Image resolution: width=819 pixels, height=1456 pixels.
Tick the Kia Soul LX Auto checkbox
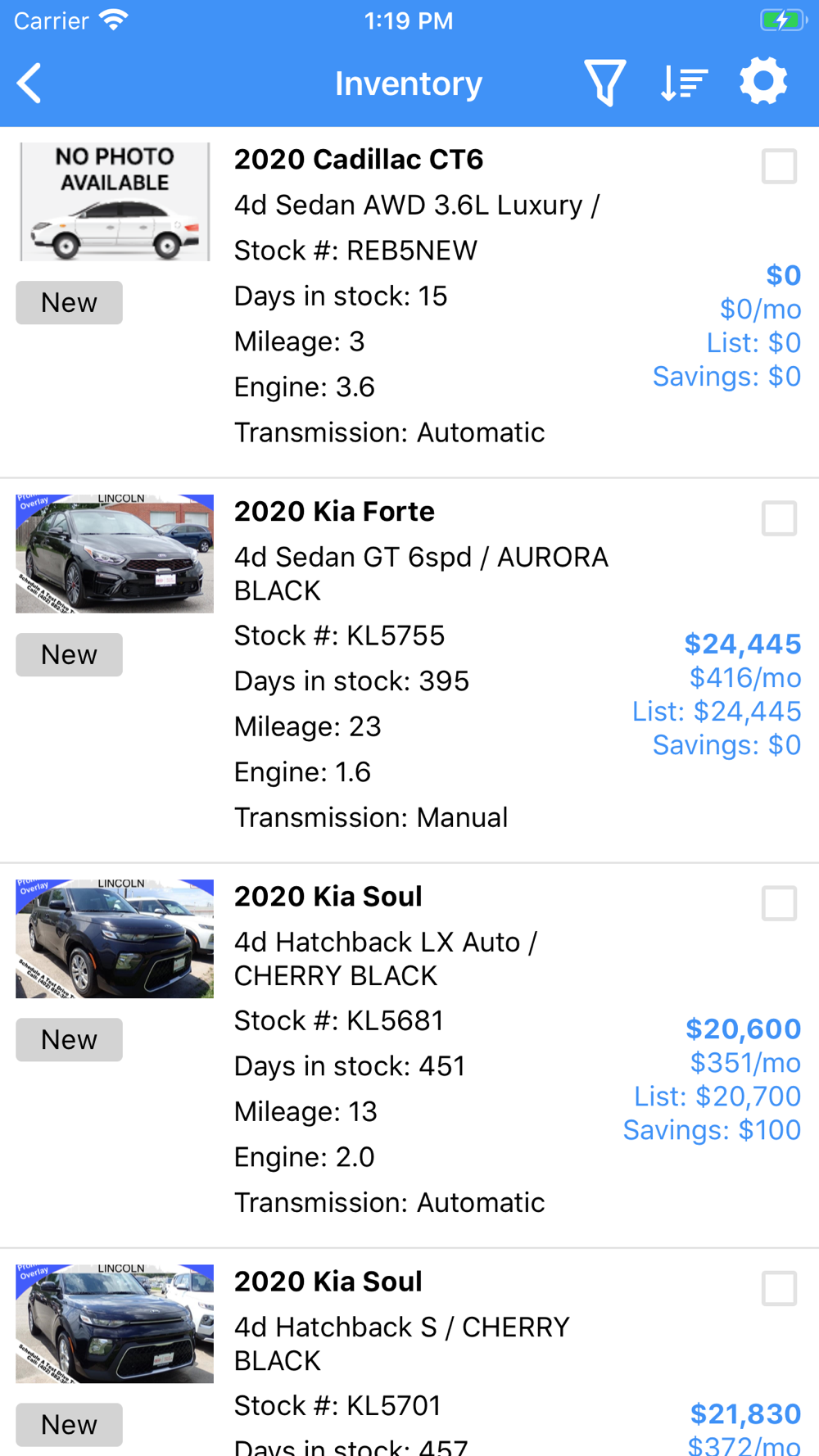[779, 903]
